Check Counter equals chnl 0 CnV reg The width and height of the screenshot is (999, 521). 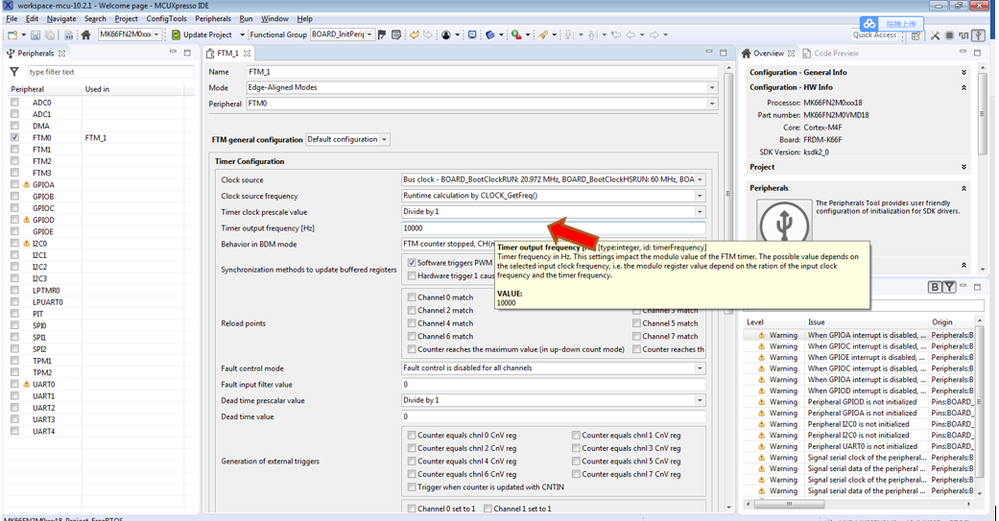pos(412,436)
